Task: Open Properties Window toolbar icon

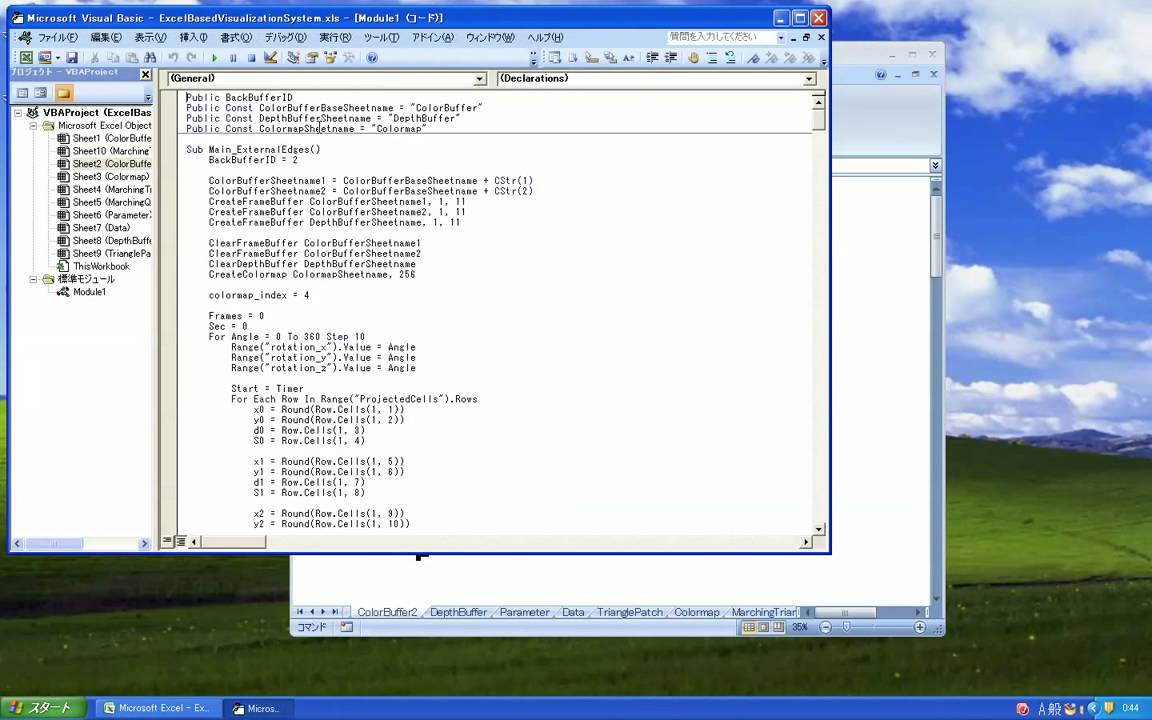Action: coord(312,57)
